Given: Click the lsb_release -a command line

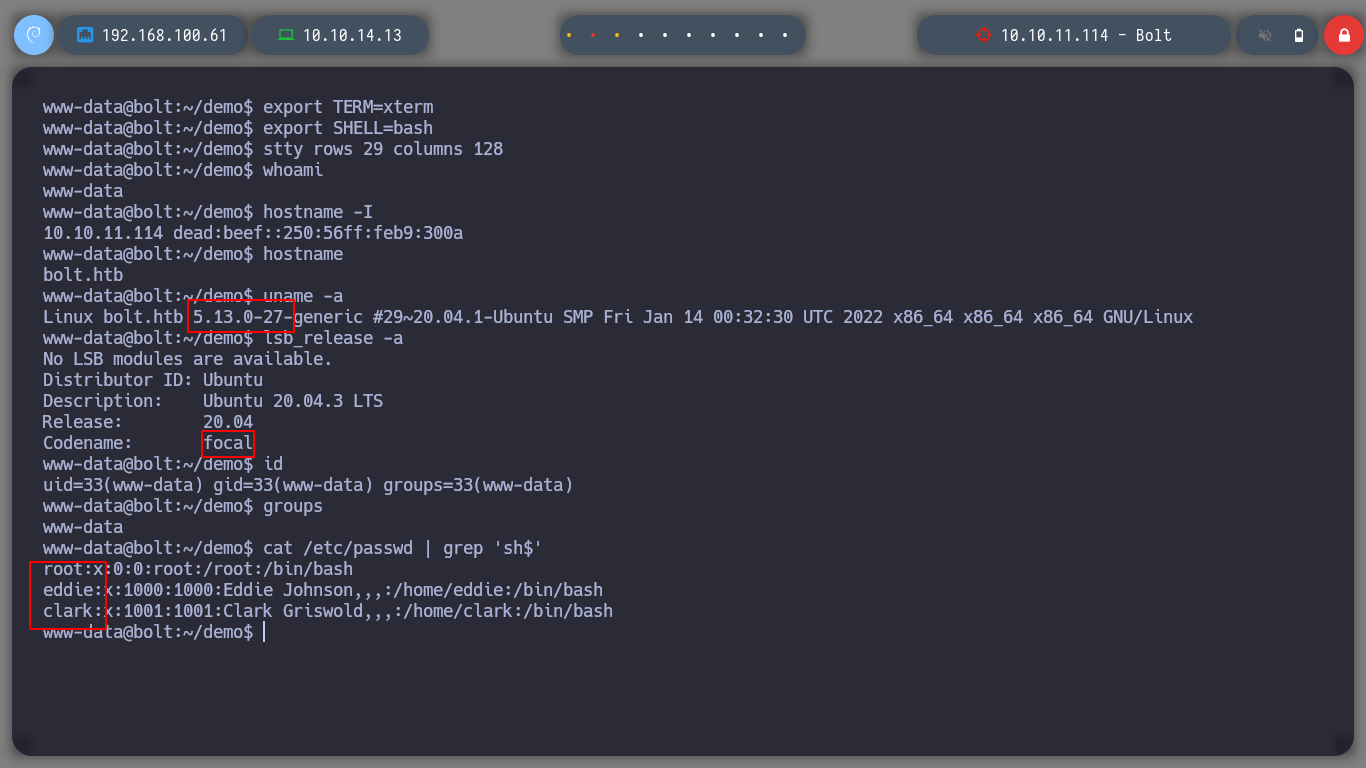Looking at the screenshot, I should pyautogui.click(x=223, y=338).
